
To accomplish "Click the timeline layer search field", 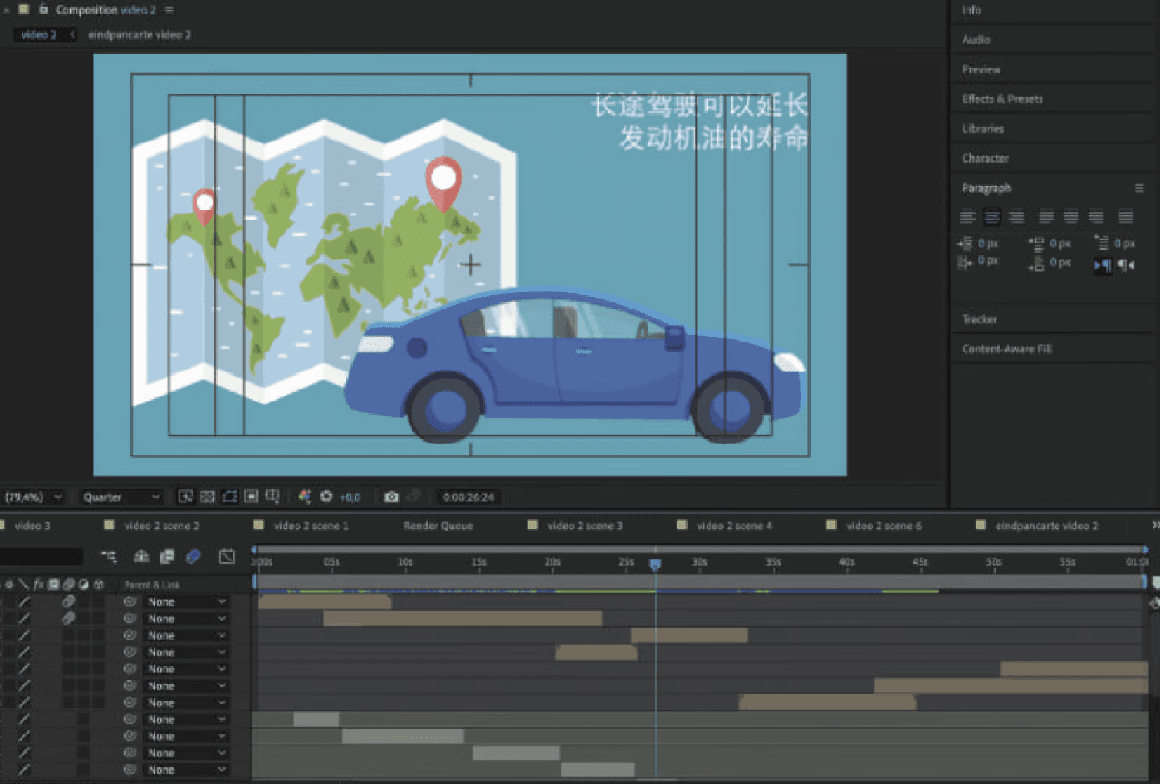I will [41, 556].
